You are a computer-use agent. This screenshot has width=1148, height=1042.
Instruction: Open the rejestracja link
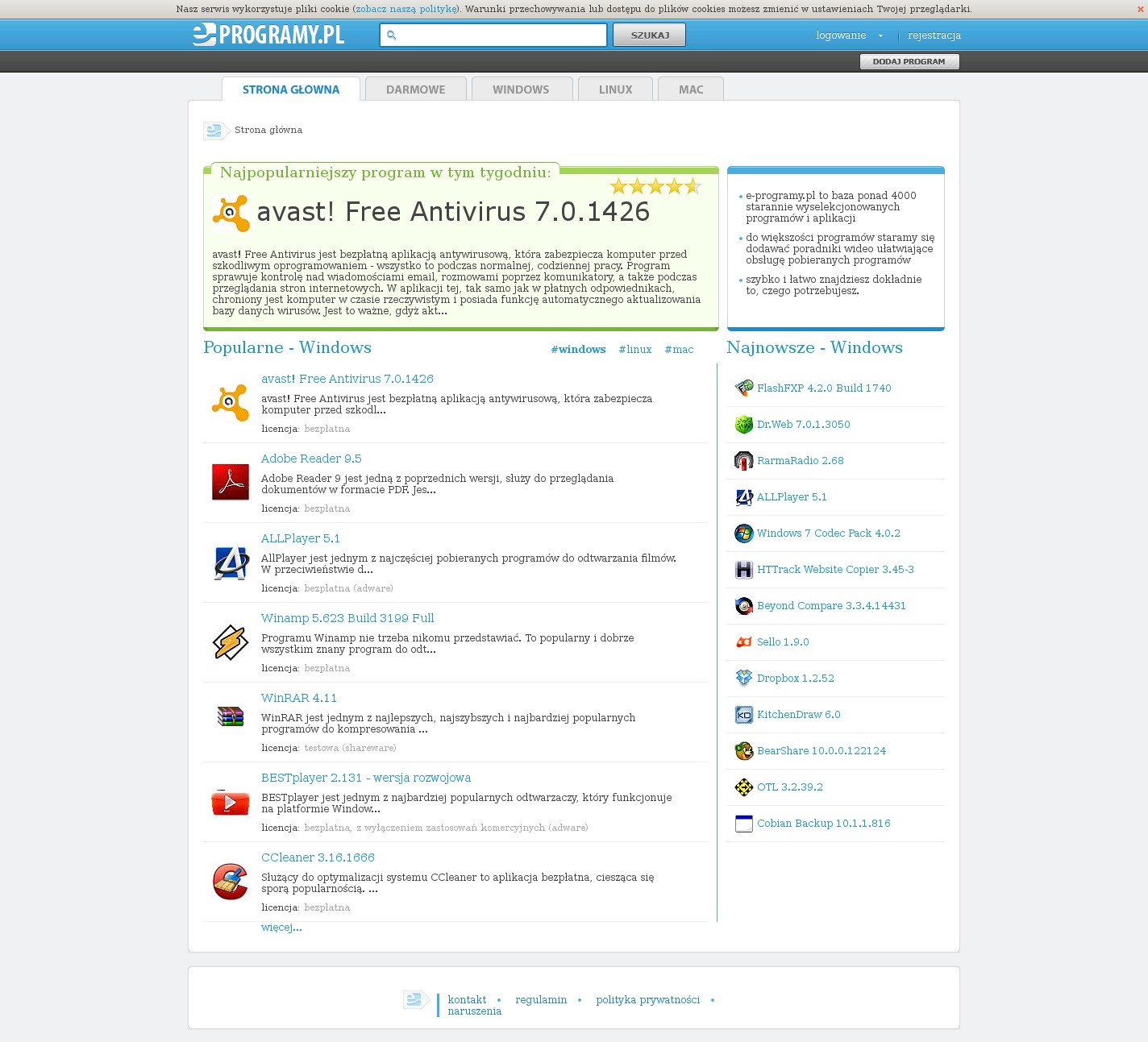(x=934, y=35)
